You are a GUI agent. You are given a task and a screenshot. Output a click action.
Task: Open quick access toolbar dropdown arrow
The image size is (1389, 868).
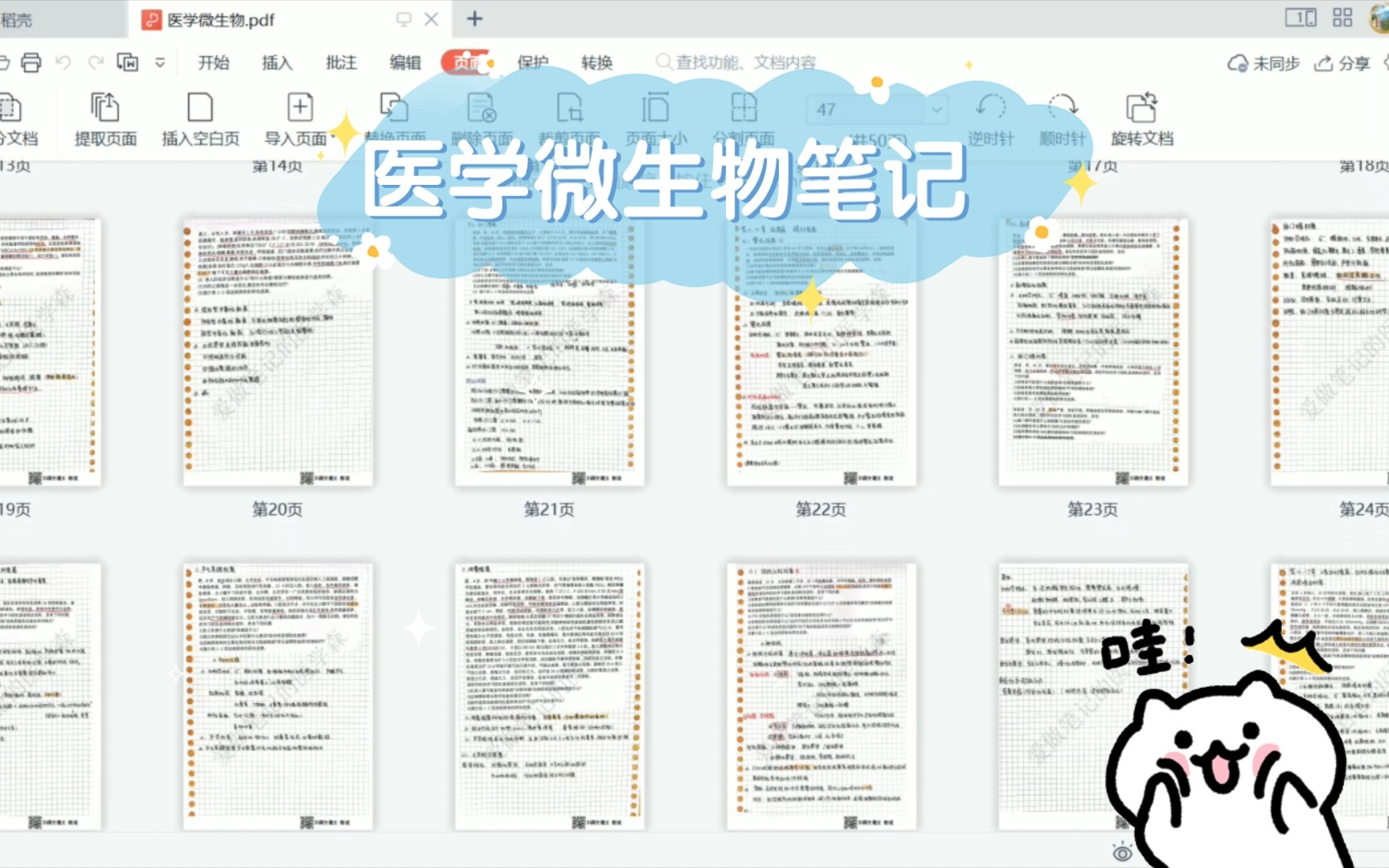[x=160, y=63]
